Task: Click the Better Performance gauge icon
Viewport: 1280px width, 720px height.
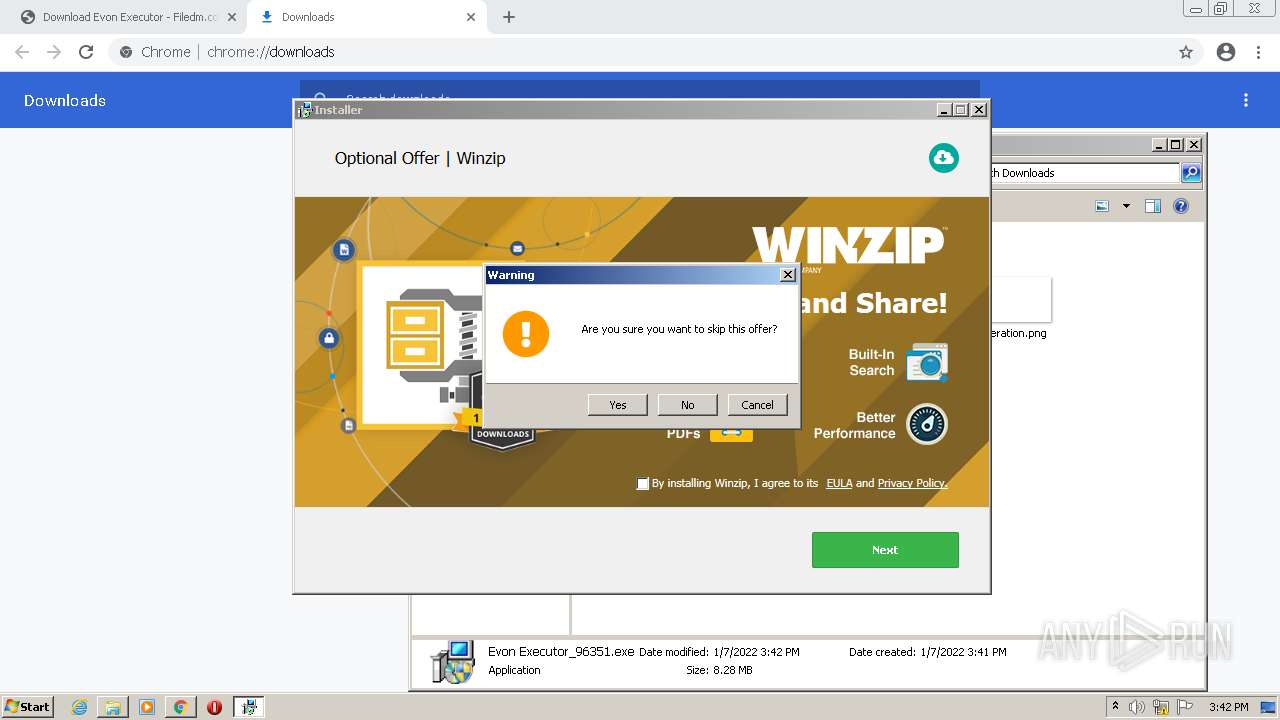Action: pyautogui.click(x=927, y=424)
